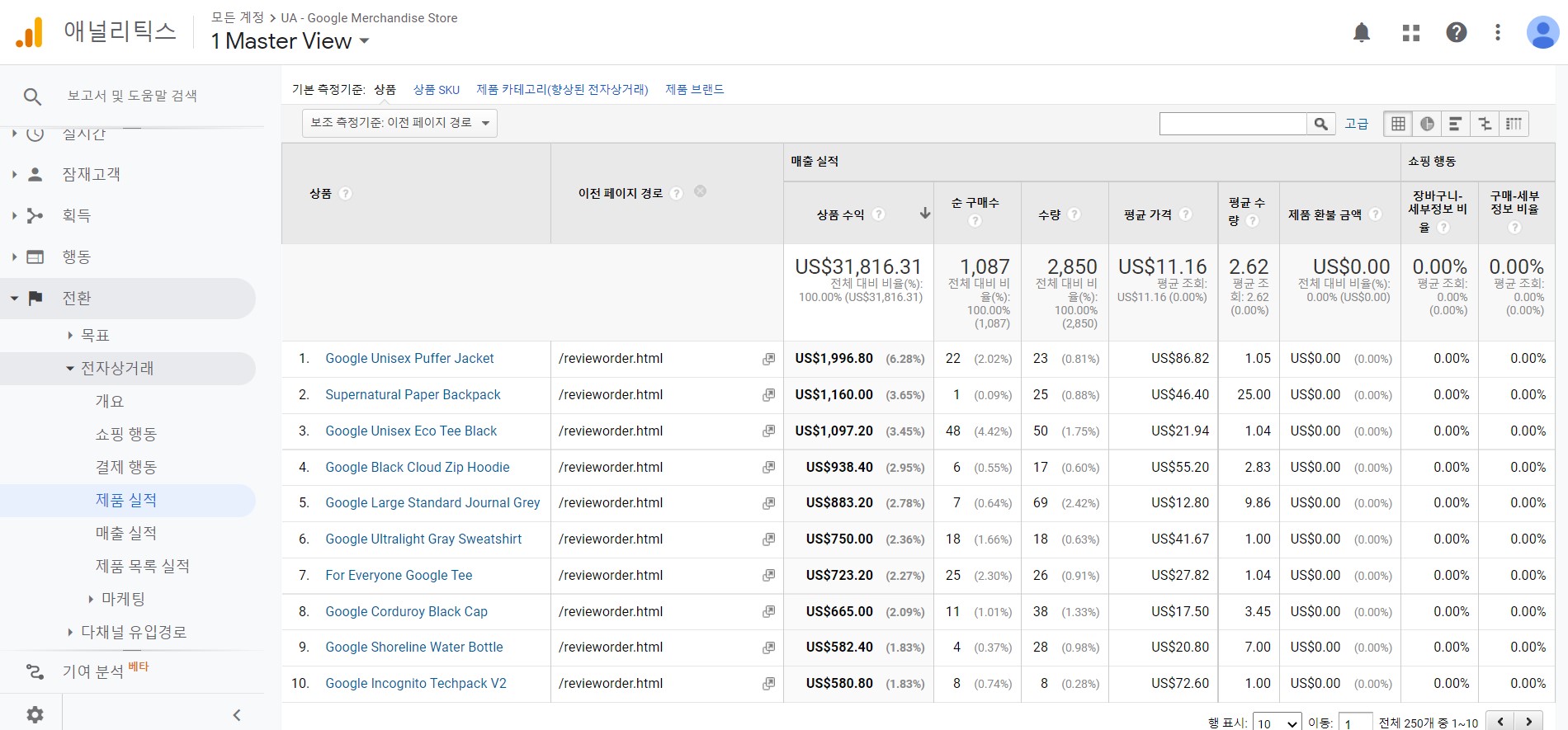Switch to performance bar view
1568x730 pixels.
click(x=1456, y=124)
